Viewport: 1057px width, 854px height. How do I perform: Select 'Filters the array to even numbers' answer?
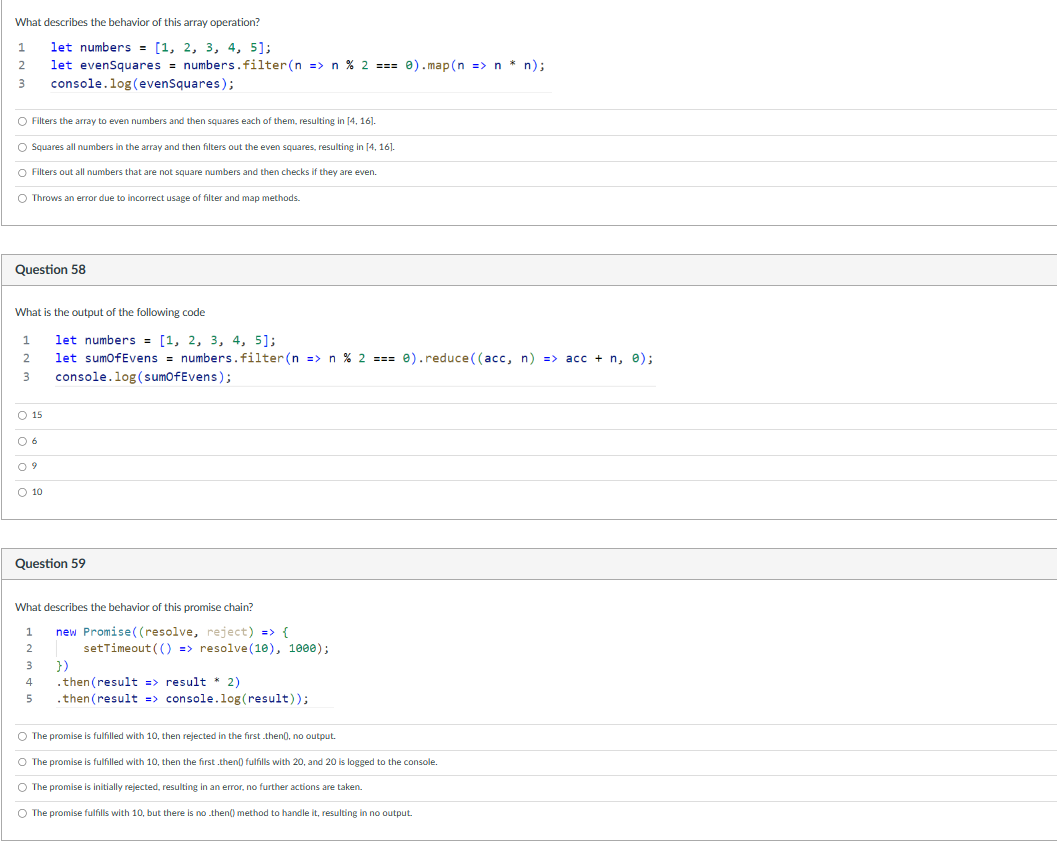(x=22, y=121)
